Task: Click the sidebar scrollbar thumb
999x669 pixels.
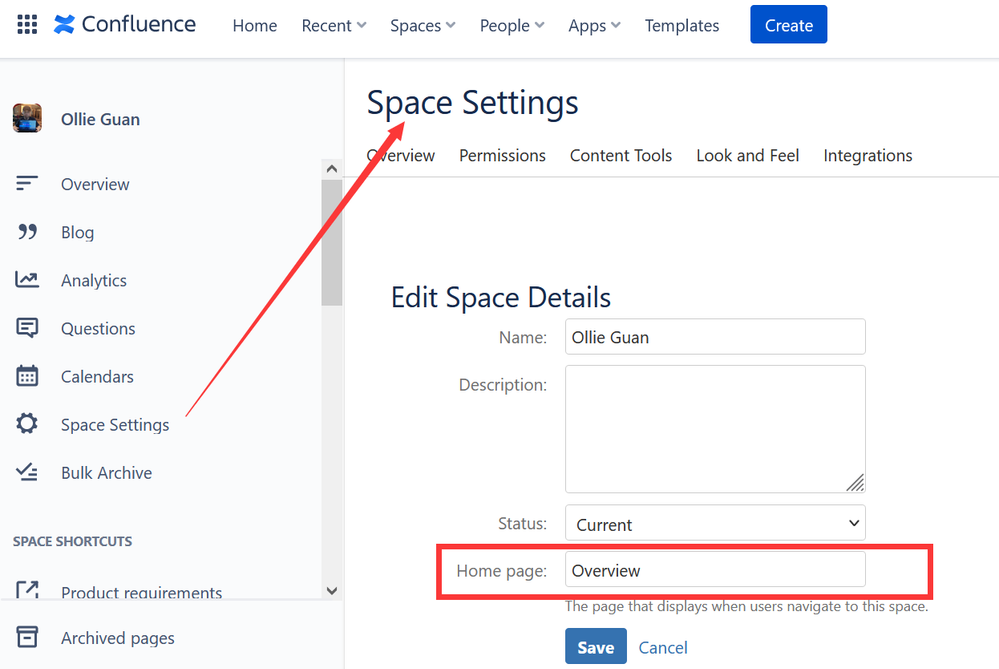Action: coord(331,243)
